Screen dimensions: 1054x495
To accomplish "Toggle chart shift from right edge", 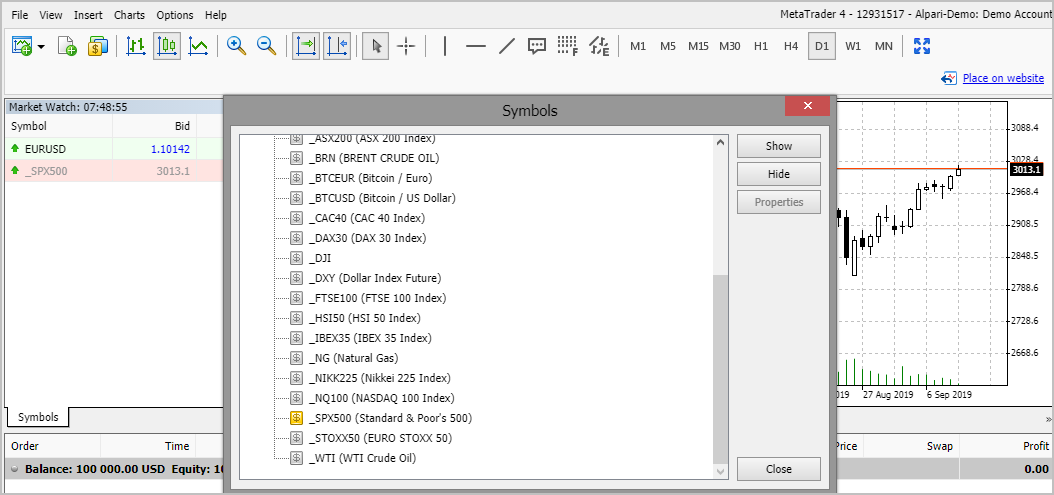I will [337, 46].
